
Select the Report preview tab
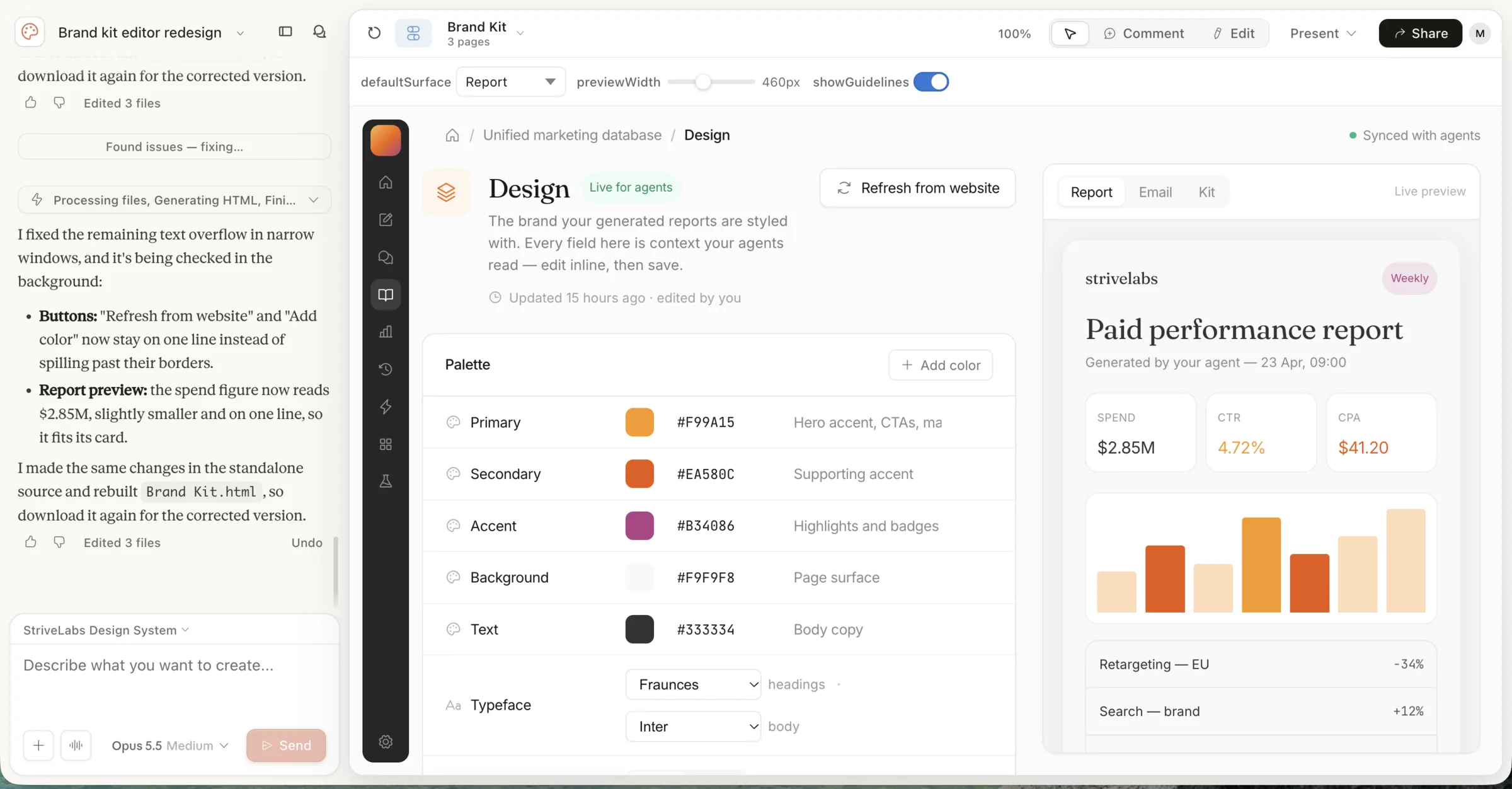tap(1091, 192)
